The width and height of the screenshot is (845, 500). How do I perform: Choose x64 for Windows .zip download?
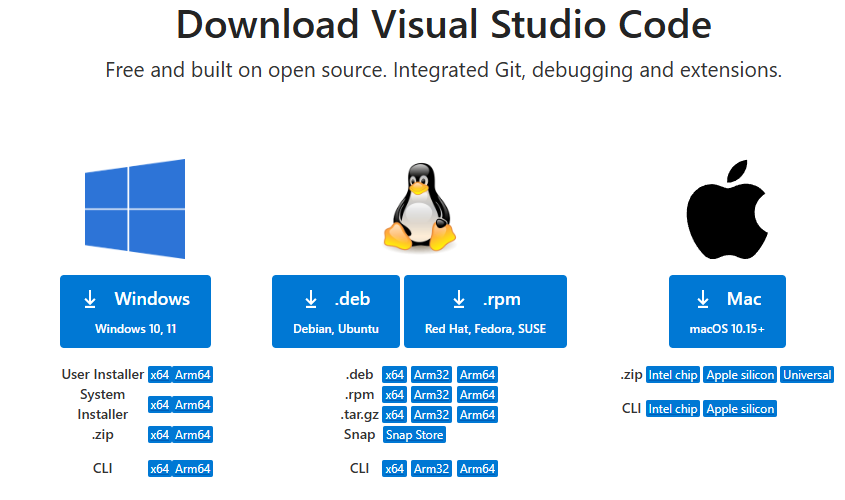click(159, 435)
